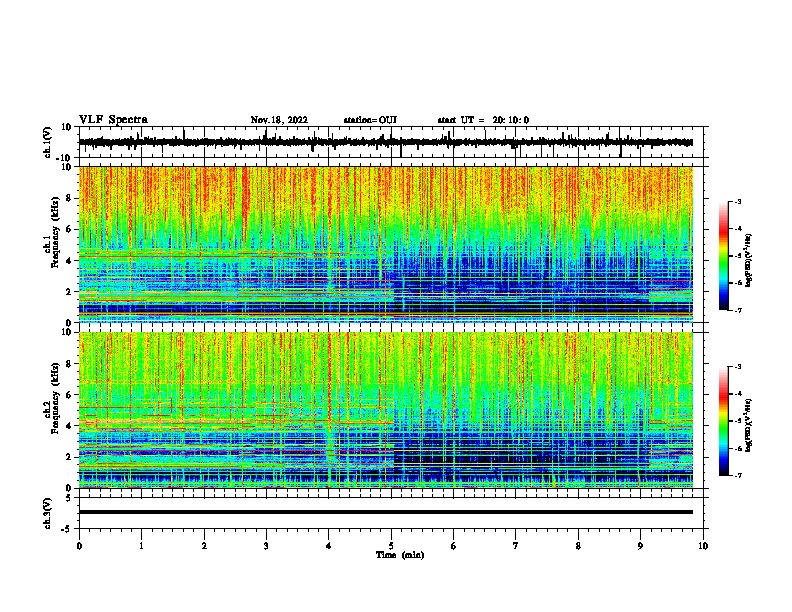Click time axis tick label '3'

266,546
